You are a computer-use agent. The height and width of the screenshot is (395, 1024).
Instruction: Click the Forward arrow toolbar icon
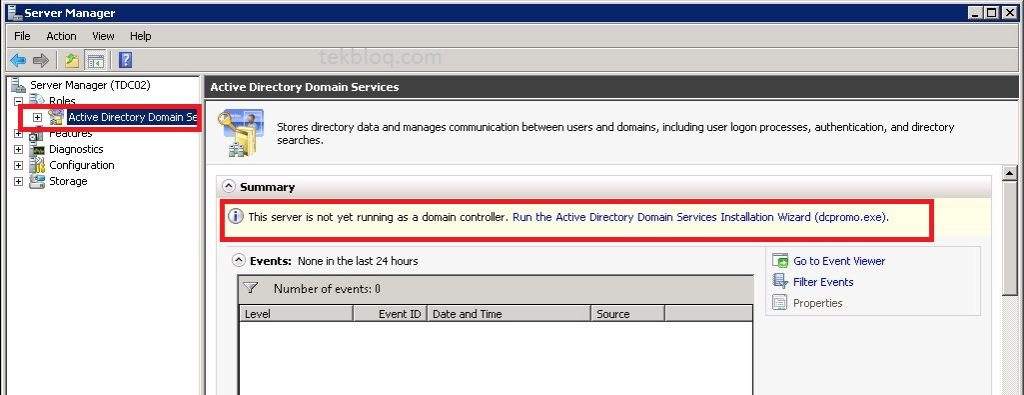click(40, 61)
